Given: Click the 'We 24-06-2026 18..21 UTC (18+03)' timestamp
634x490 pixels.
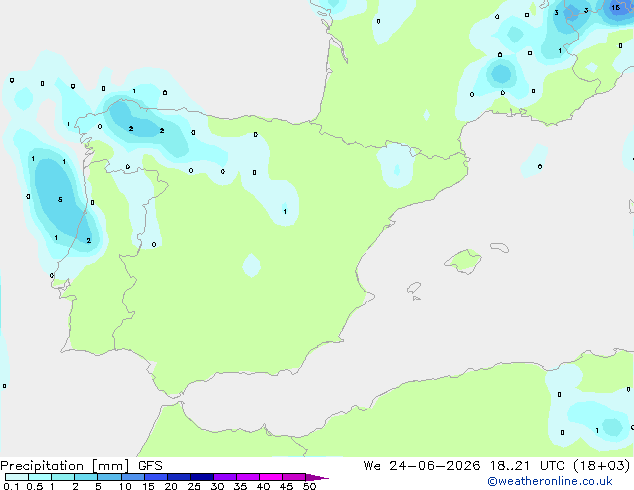Looking at the screenshot, I should pos(497,466).
